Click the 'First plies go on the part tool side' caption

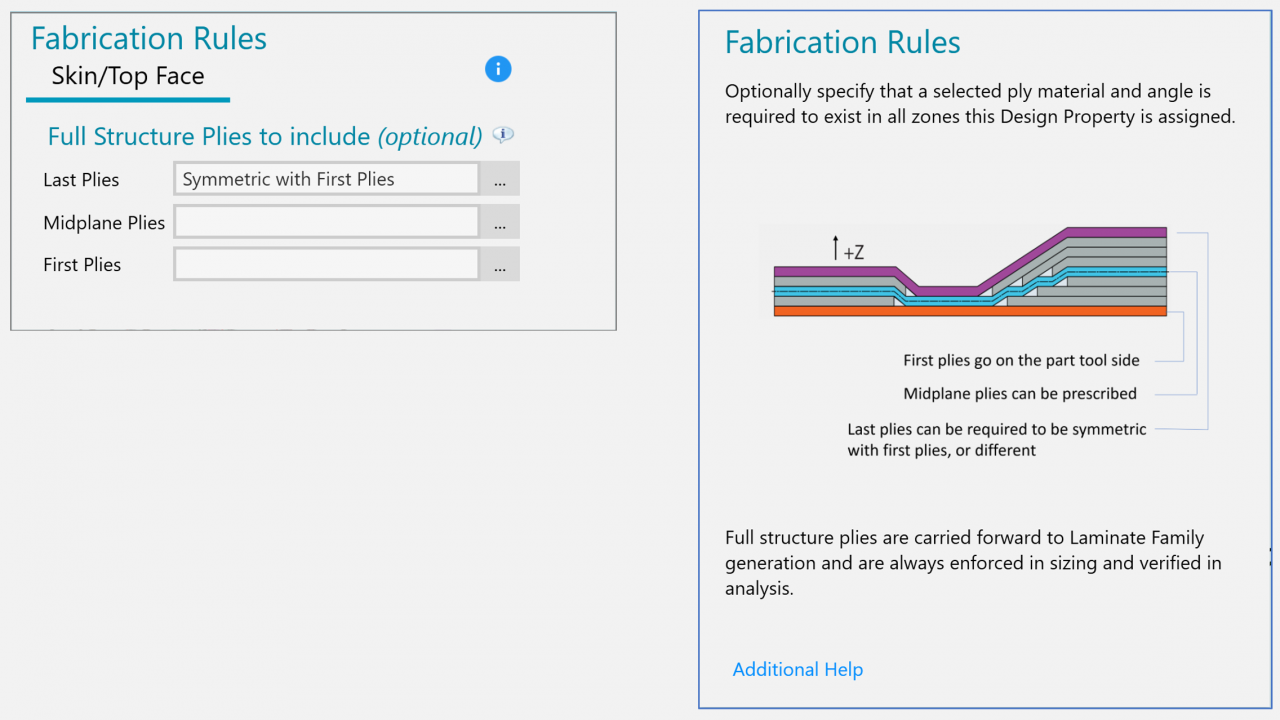pos(1021,361)
